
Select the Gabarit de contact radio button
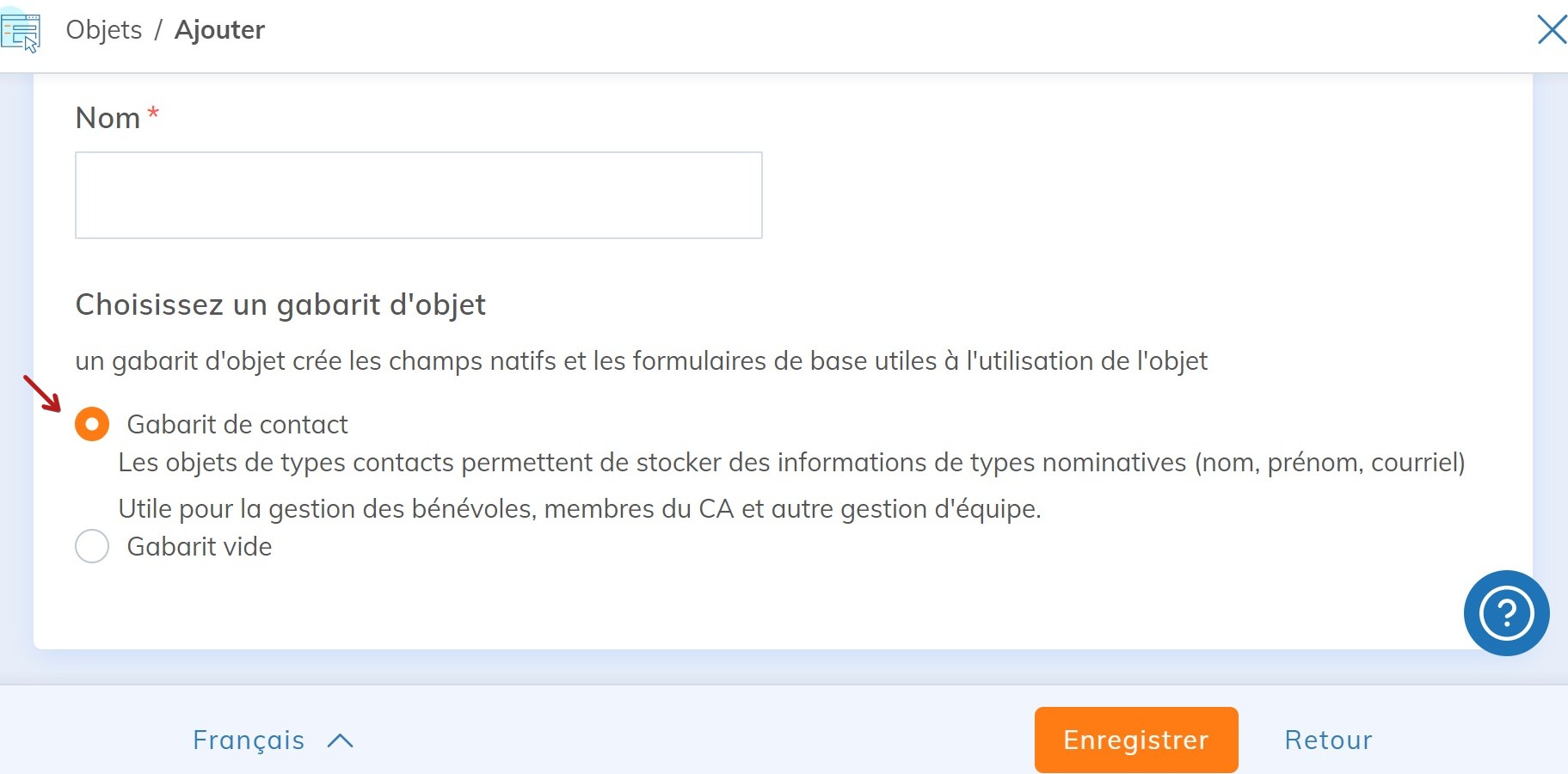92,424
